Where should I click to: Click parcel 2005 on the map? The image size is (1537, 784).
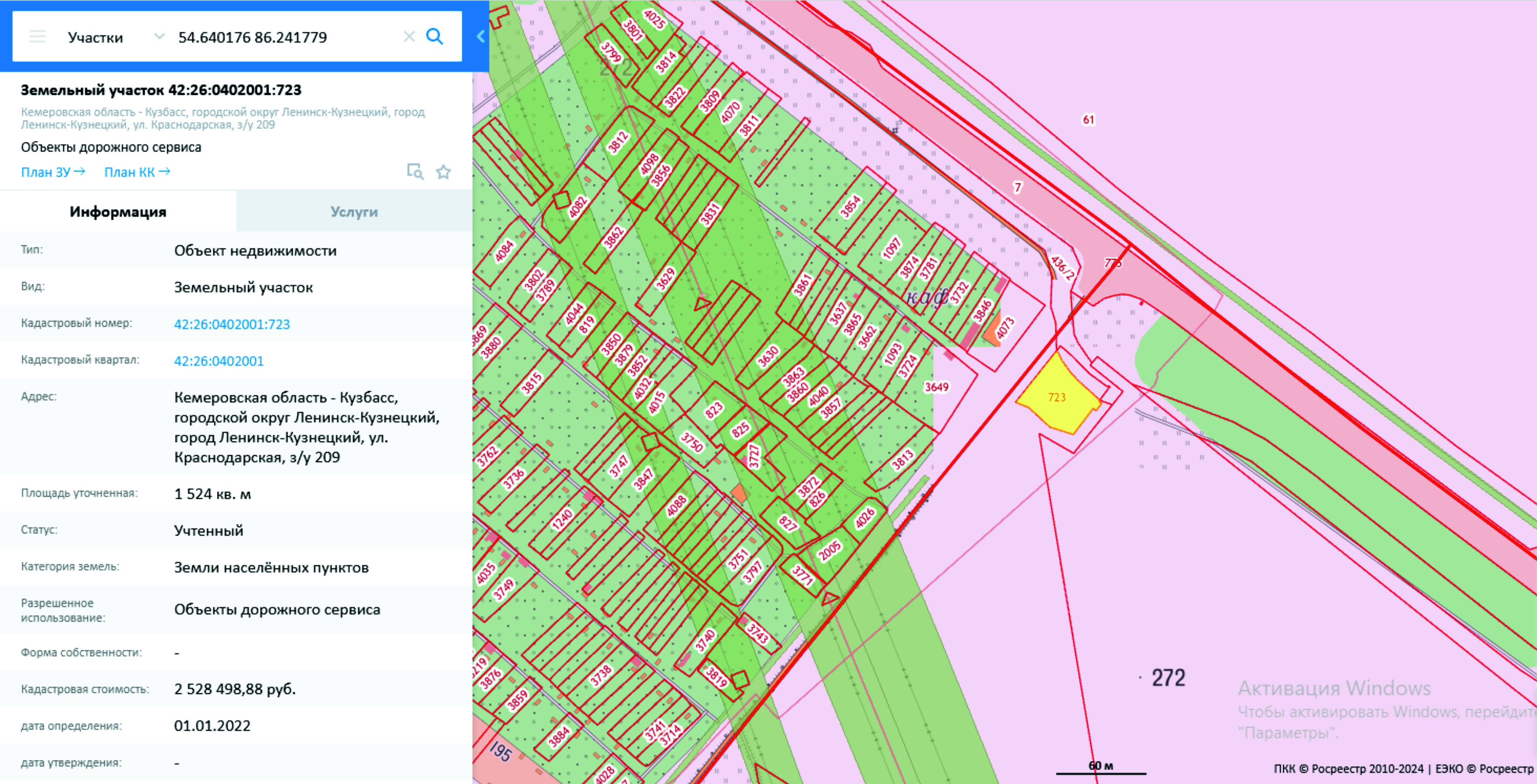point(830,551)
